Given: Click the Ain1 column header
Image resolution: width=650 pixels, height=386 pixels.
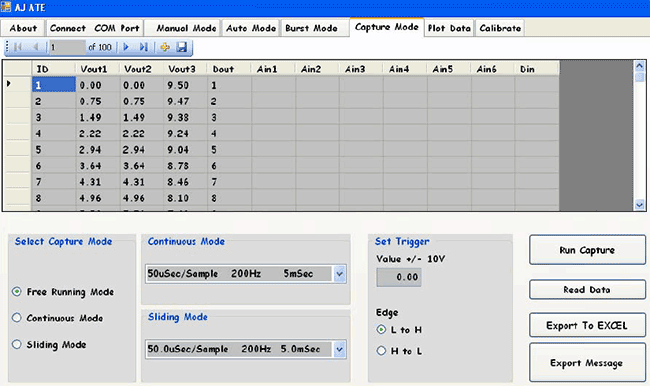Looking at the screenshot, I should click(273, 69).
